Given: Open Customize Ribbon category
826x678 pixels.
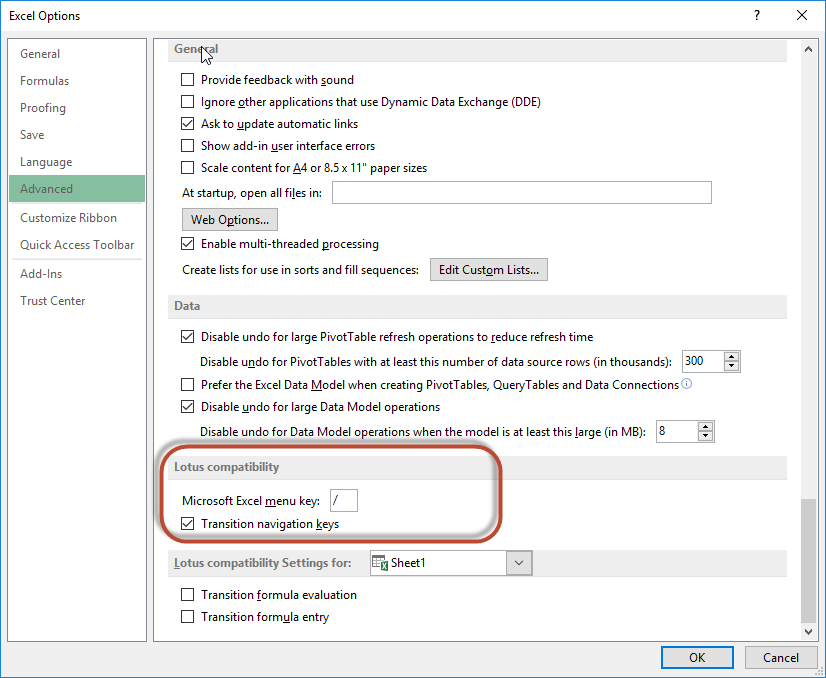Looking at the screenshot, I should click(x=77, y=218).
